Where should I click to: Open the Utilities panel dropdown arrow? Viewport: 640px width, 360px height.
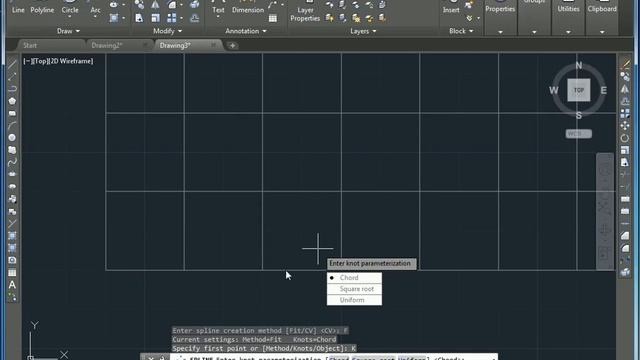(x=568, y=32)
